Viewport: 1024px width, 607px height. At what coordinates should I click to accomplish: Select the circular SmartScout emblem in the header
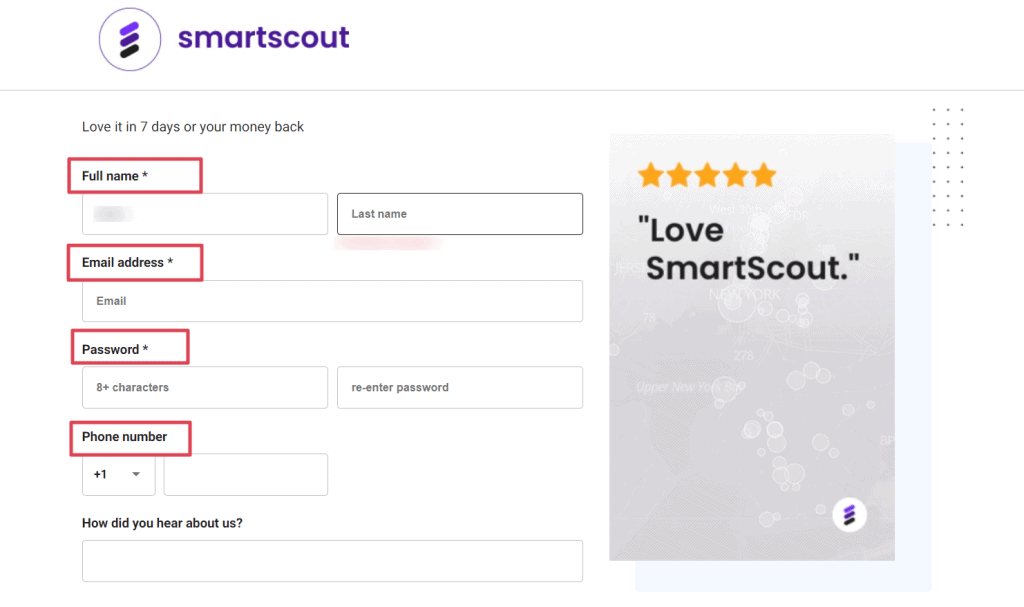(129, 39)
